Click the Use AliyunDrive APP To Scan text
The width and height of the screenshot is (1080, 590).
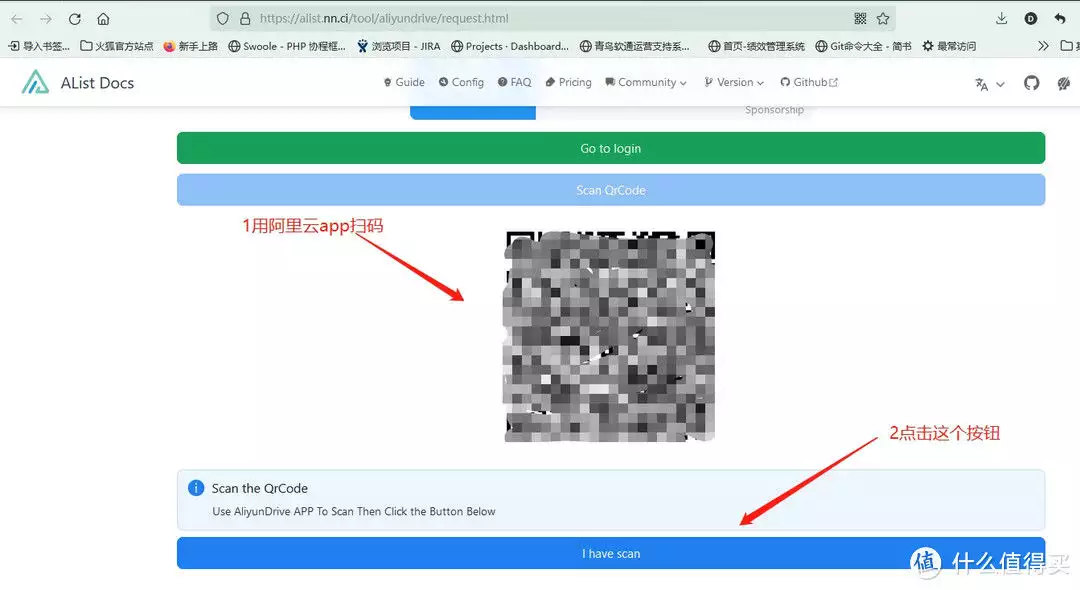click(x=353, y=512)
